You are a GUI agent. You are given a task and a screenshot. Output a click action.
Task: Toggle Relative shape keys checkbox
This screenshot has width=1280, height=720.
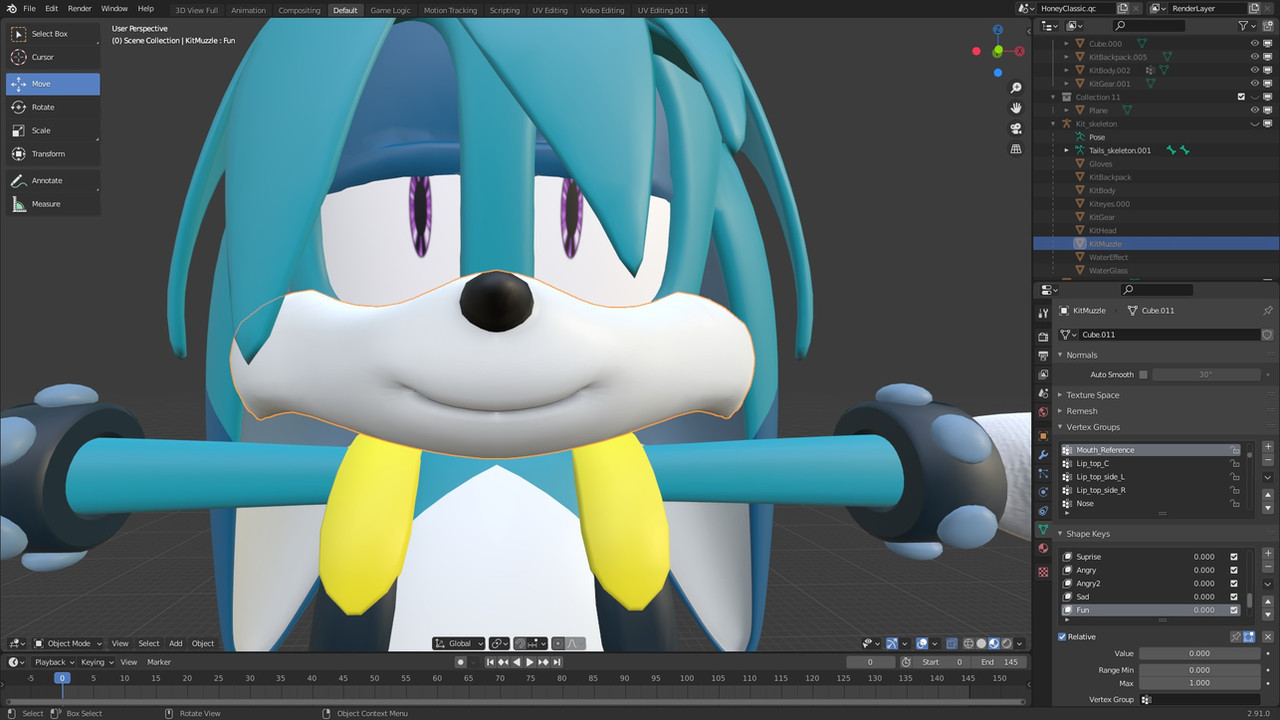pyautogui.click(x=1062, y=637)
